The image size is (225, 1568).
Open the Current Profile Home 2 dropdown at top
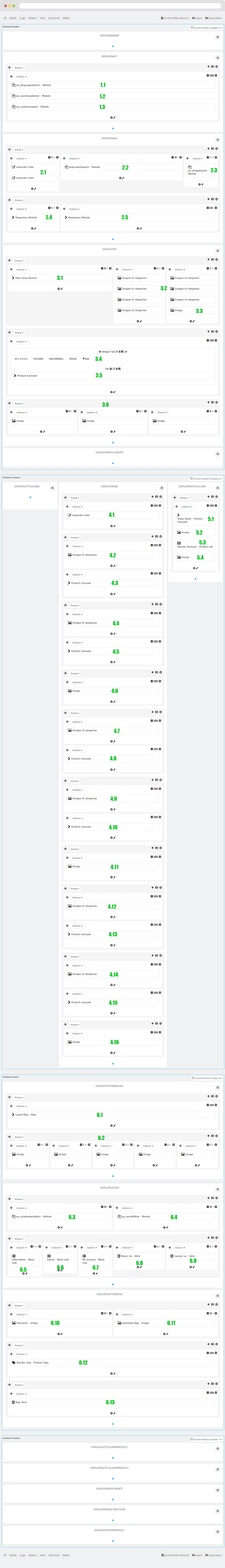pyautogui.click(x=175, y=18)
